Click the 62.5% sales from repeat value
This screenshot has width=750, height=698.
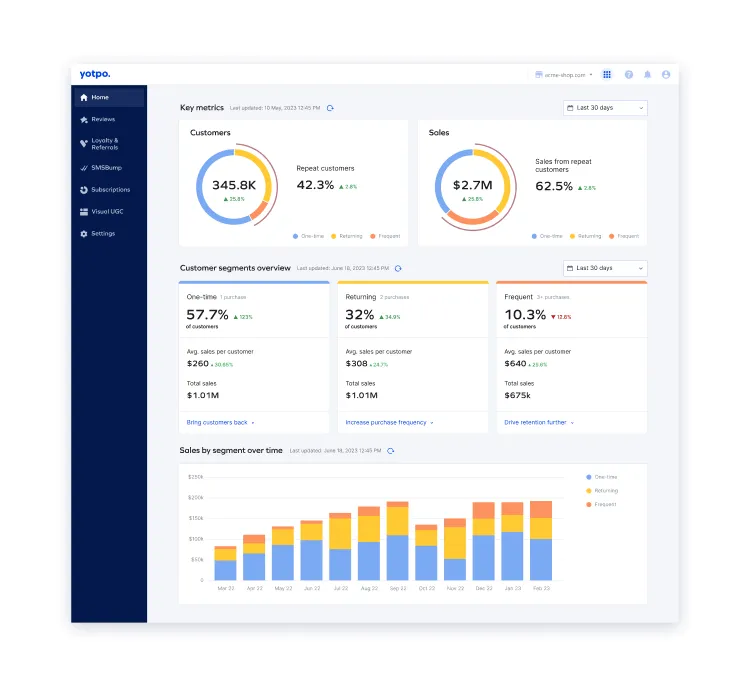click(554, 186)
